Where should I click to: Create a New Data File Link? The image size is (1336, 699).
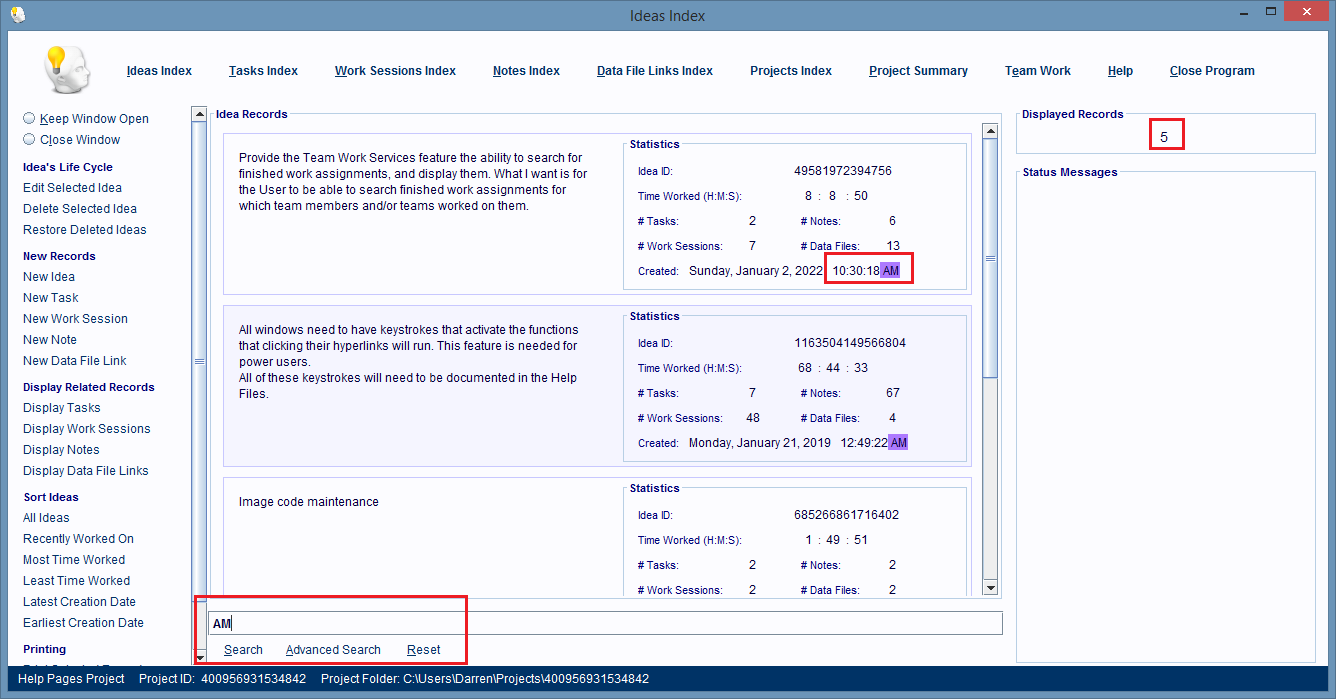click(75, 361)
